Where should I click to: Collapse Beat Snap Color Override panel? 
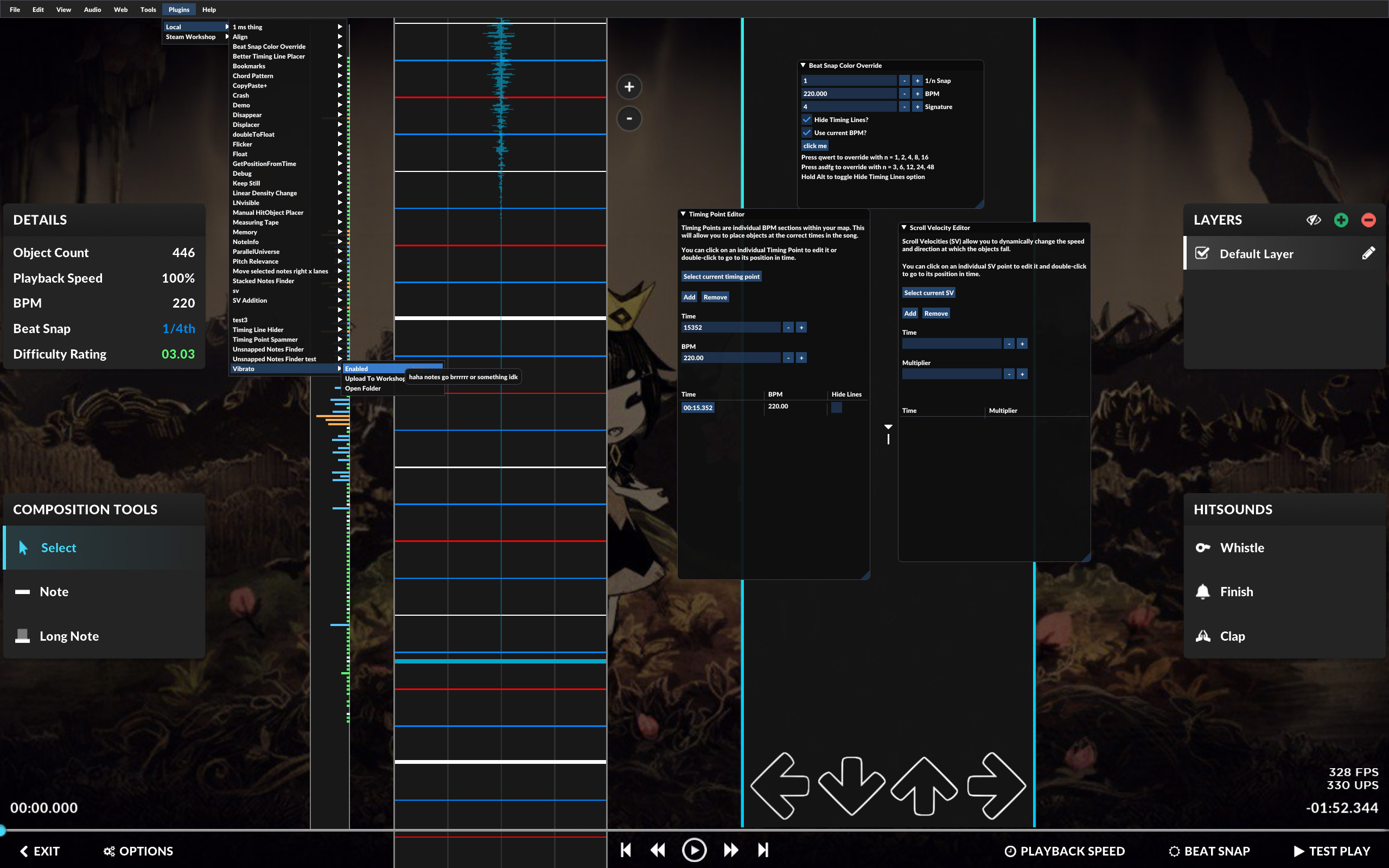803,66
